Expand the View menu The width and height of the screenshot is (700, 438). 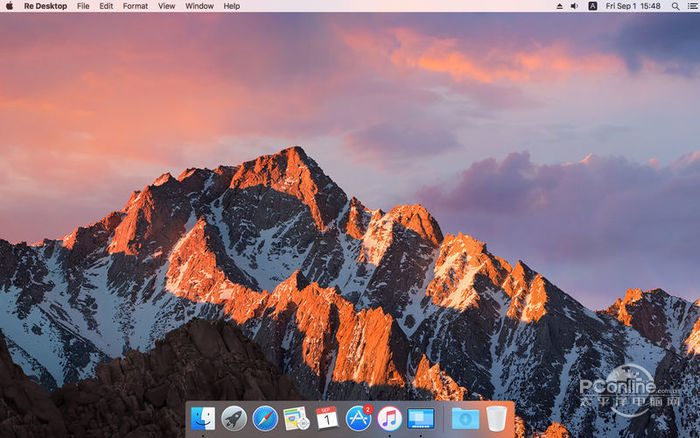pos(166,6)
